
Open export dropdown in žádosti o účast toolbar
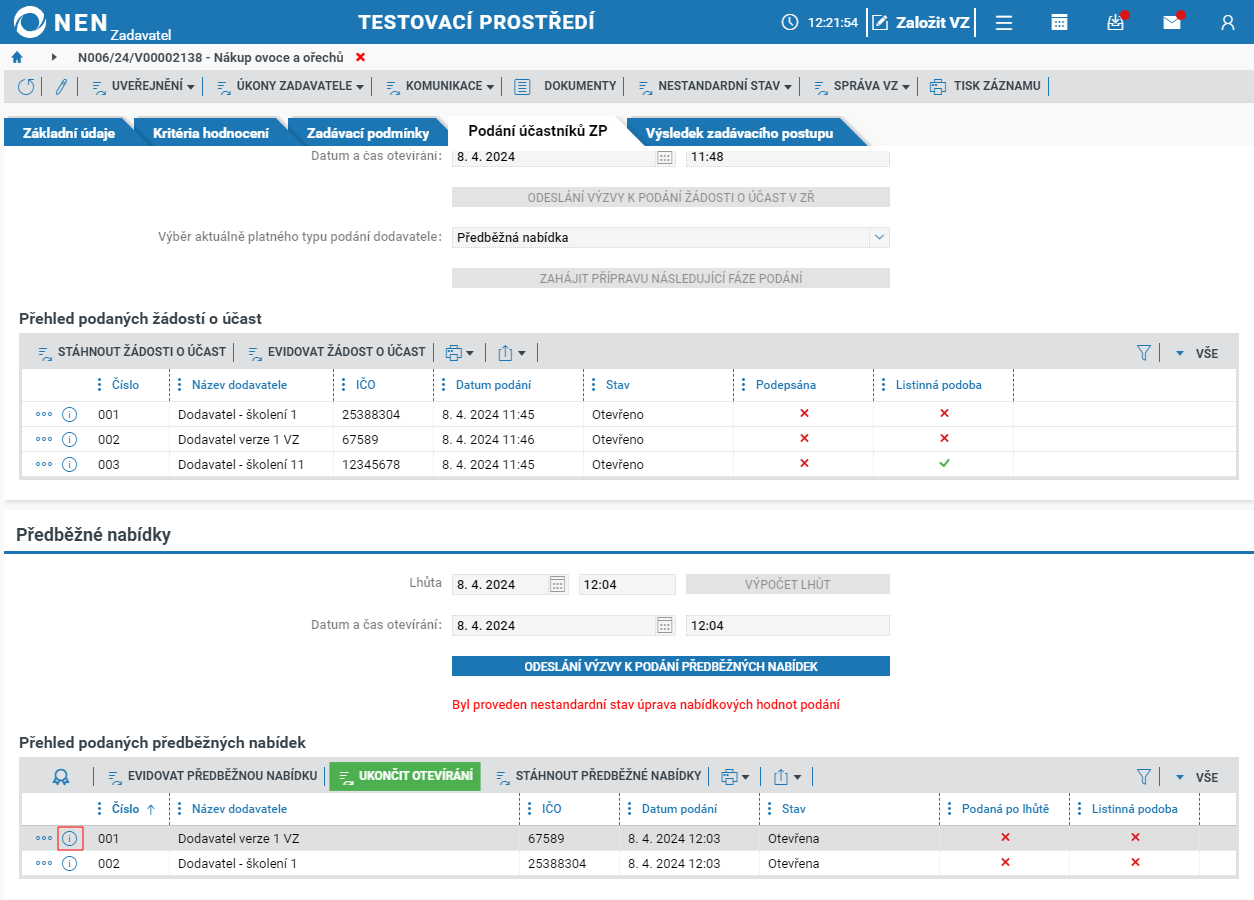point(511,352)
